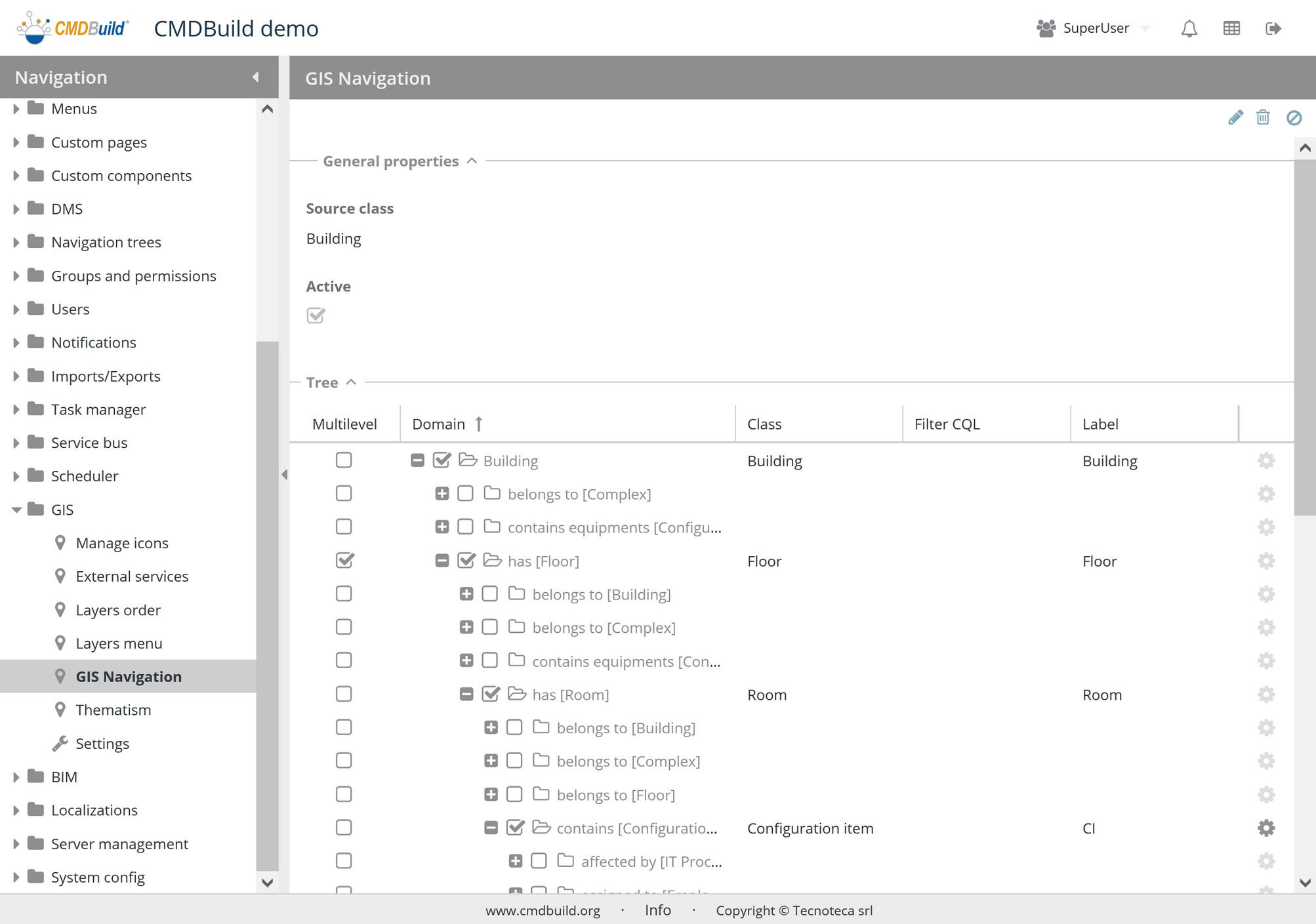
Task: Click the CMDBuild logo
Action: (x=73, y=28)
